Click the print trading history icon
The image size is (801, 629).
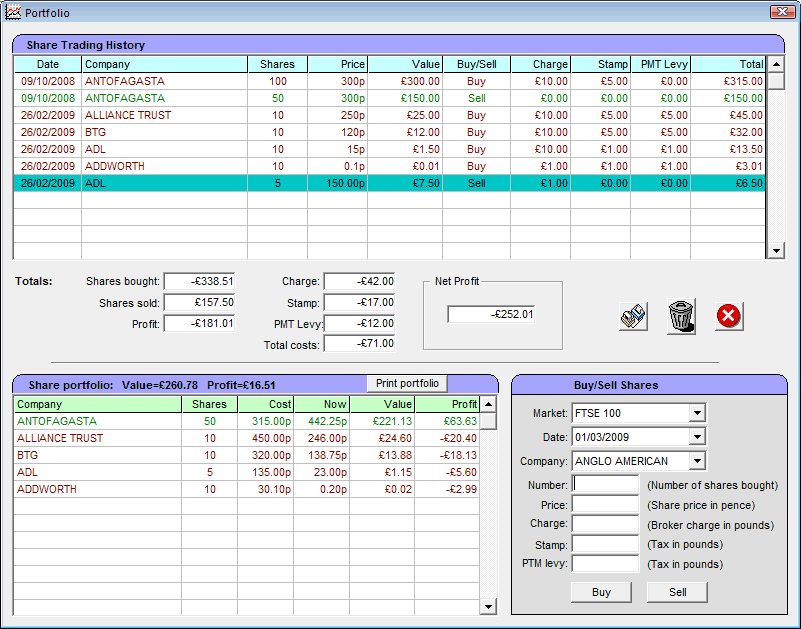point(633,316)
